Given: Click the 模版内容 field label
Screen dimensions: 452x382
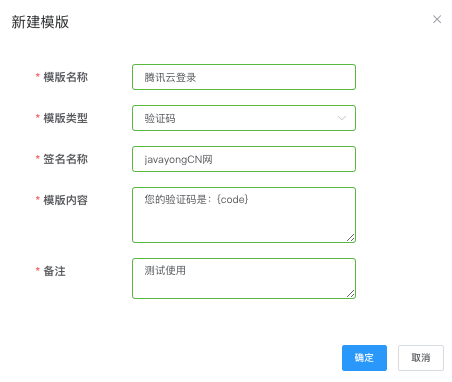Looking at the screenshot, I should 65,200.
